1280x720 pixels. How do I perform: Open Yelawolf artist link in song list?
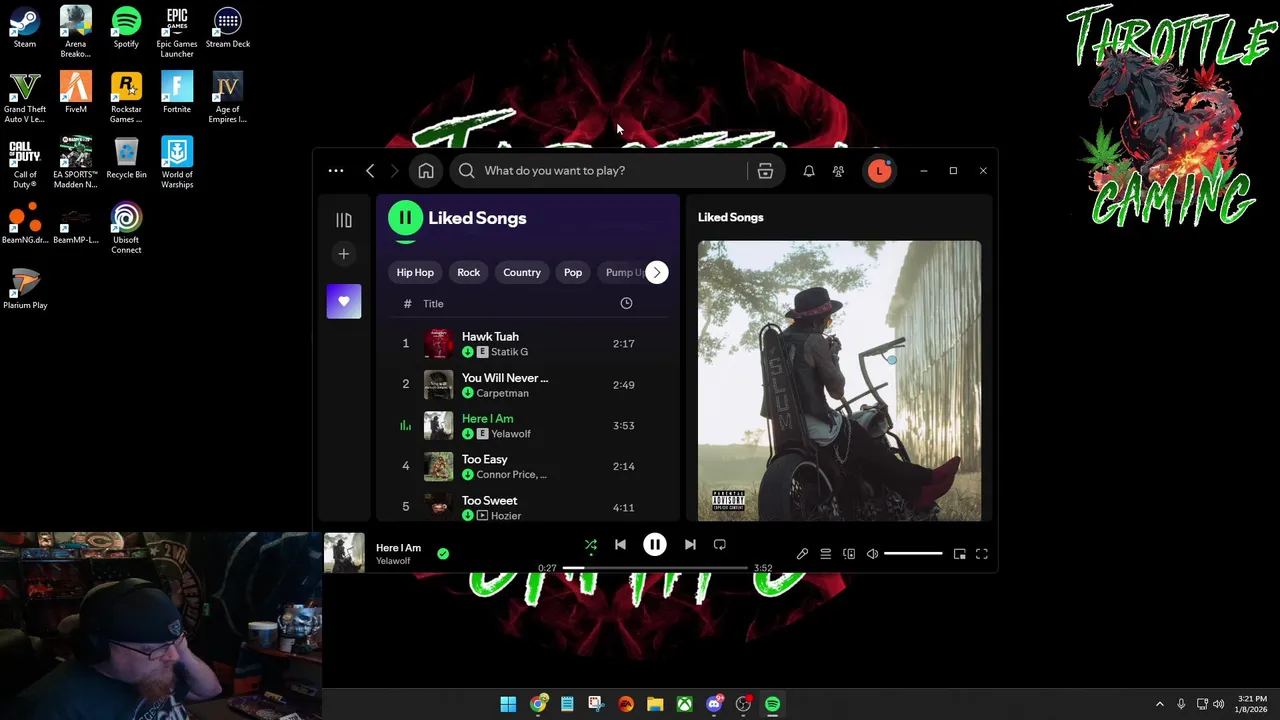(511, 434)
